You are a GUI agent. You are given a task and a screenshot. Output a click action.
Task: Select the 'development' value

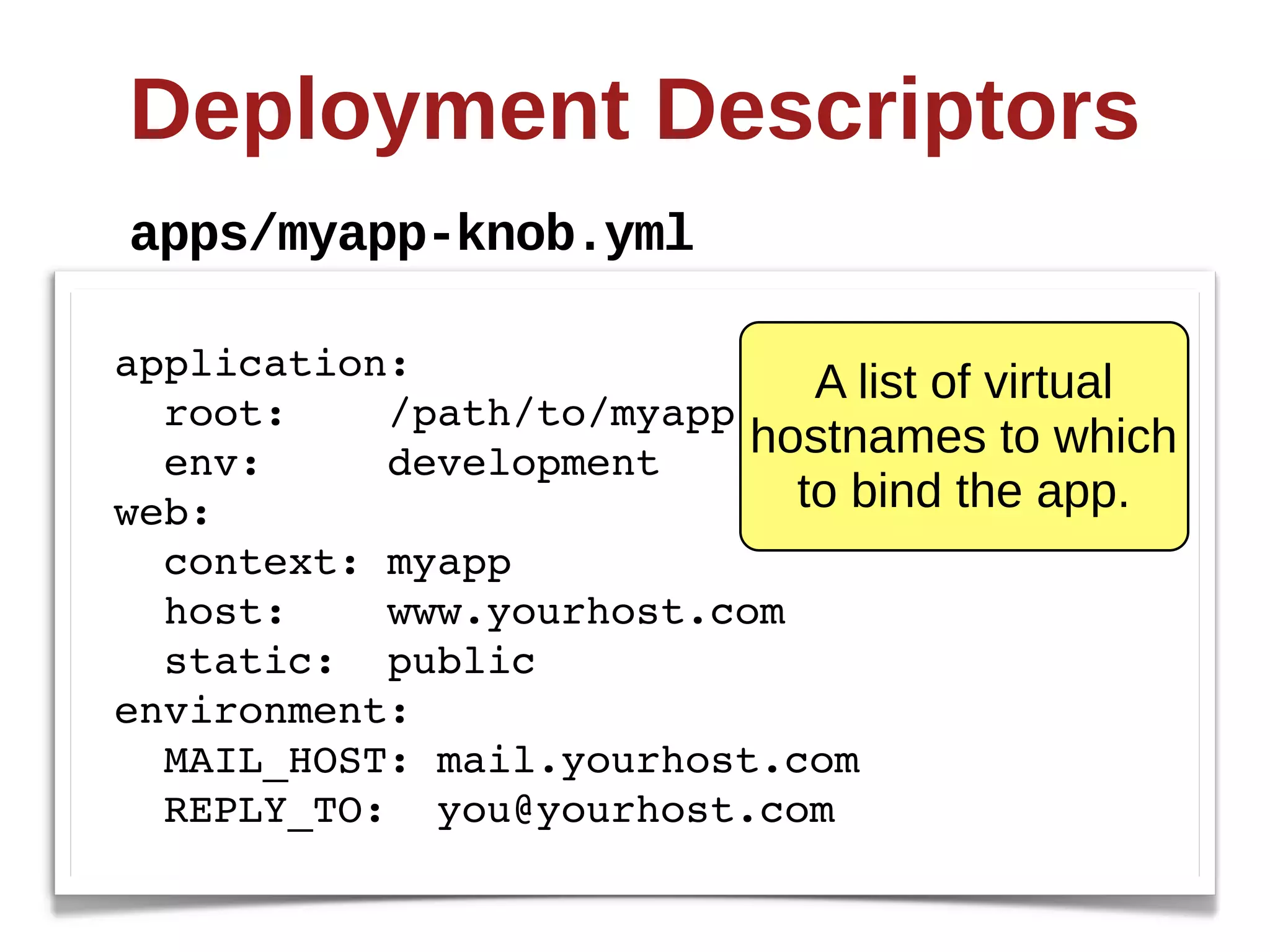click(x=523, y=464)
